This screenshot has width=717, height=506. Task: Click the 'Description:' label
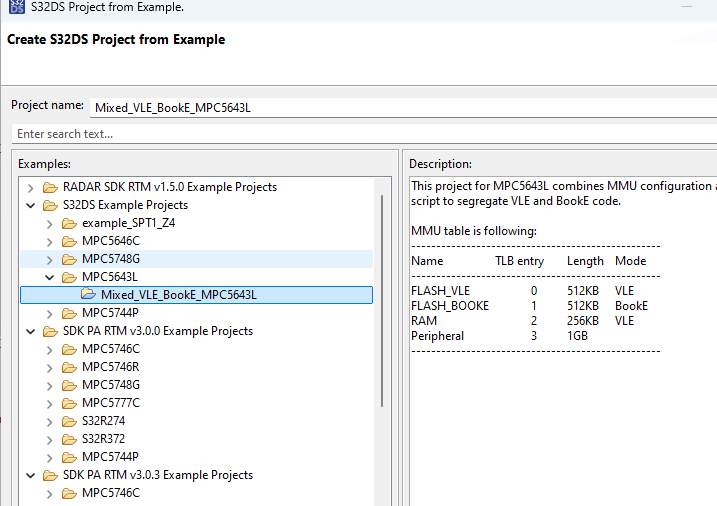pyautogui.click(x=440, y=164)
